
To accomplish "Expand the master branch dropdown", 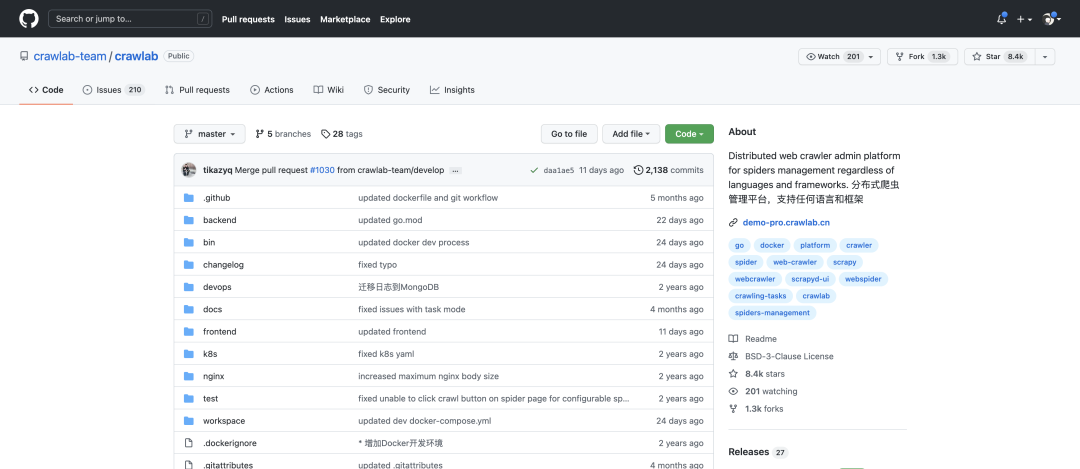I will 210,134.
